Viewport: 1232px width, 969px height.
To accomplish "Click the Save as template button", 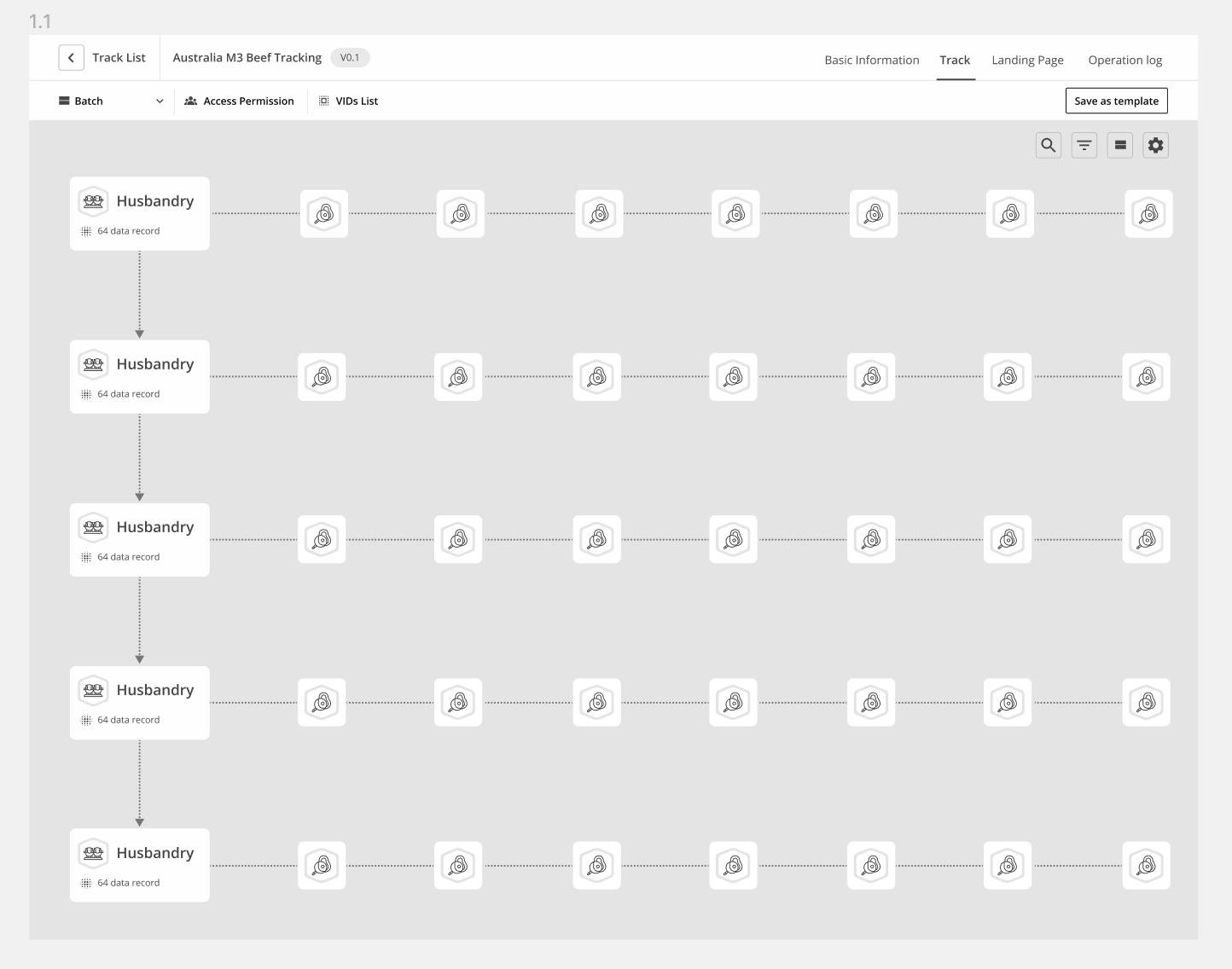I will (x=1117, y=101).
